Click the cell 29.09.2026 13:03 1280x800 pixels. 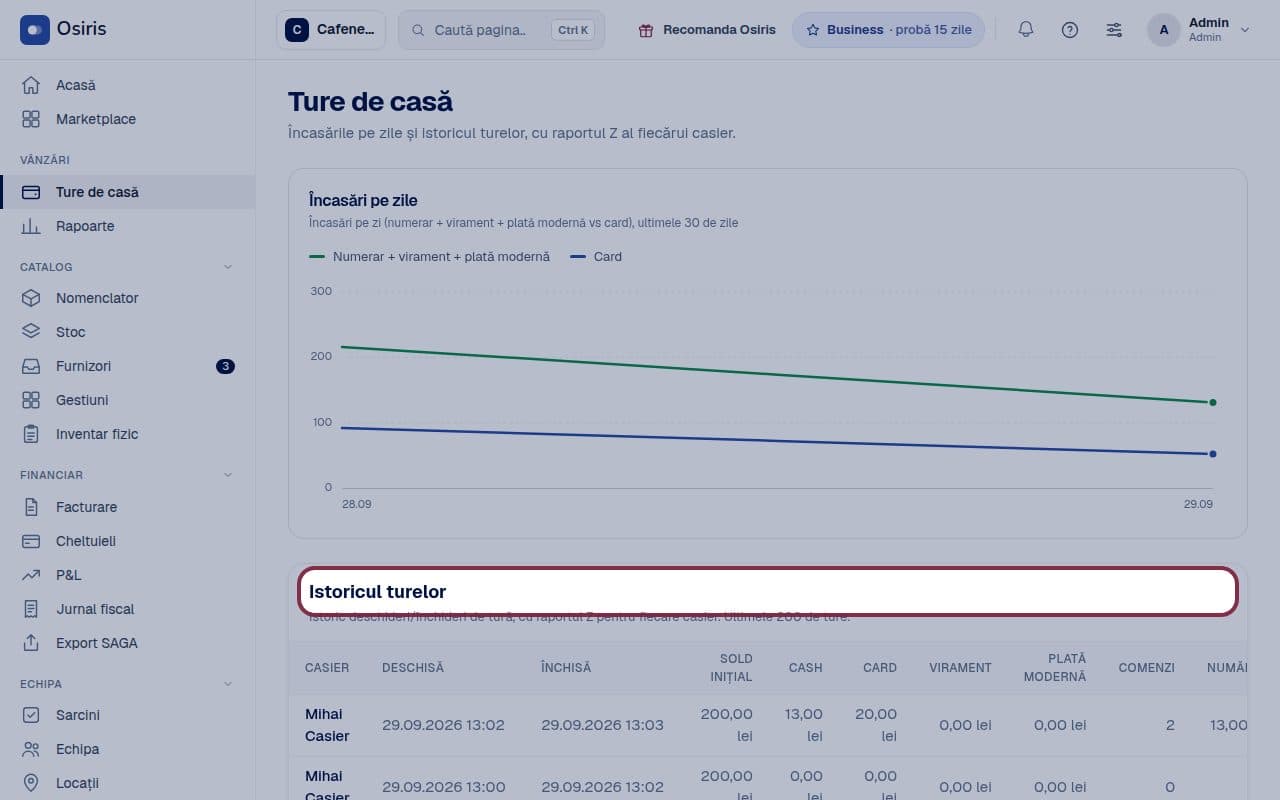pos(602,725)
